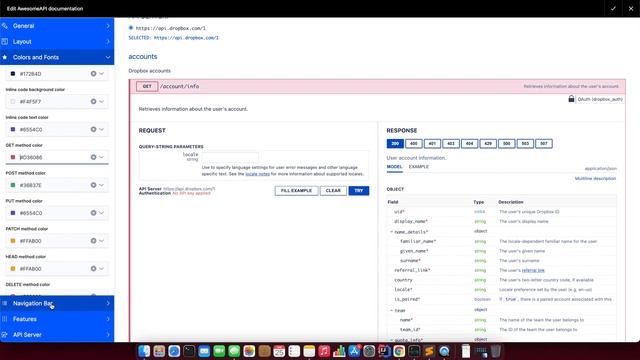This screenshot has width=640, height=360.
Task: Click the PATCH method color swatch
Action: [13, 241]
